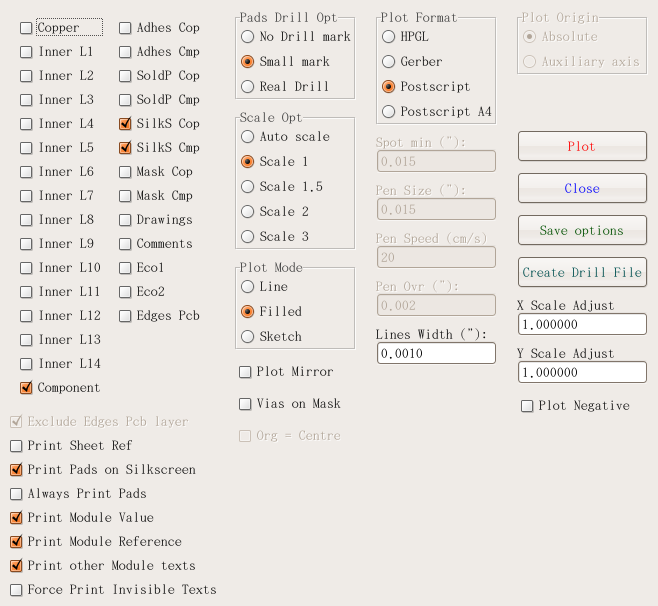The height and width of the screenshot is (606, 658).
Task: Turn on Force Print Invisible Texts
Action: (x=16, y=590)
